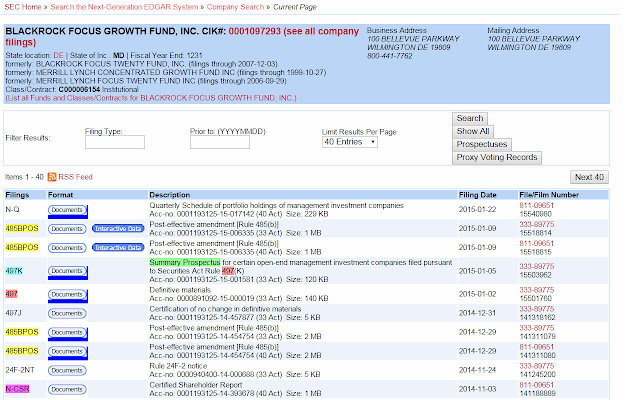Focus the Prior to date input field
The image size is (640, 400).
(220, 142)
